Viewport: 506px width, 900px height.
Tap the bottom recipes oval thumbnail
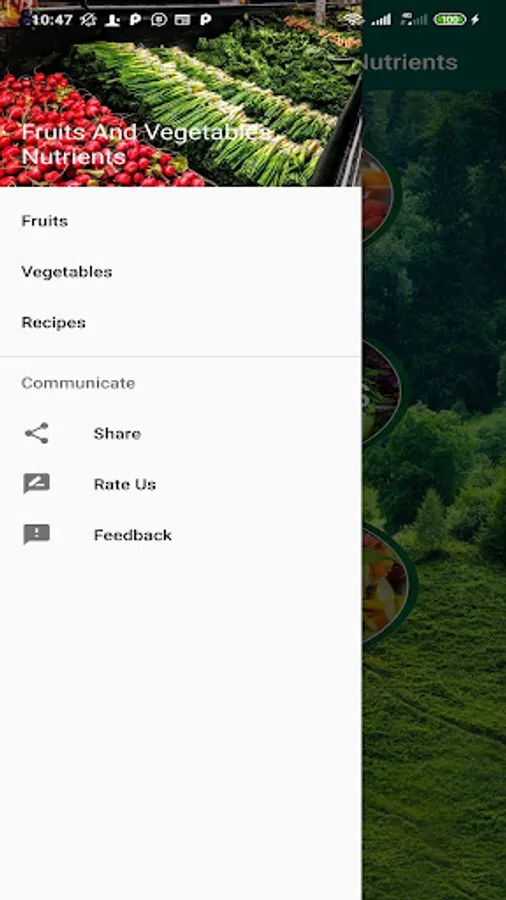(x=386, y=584)
